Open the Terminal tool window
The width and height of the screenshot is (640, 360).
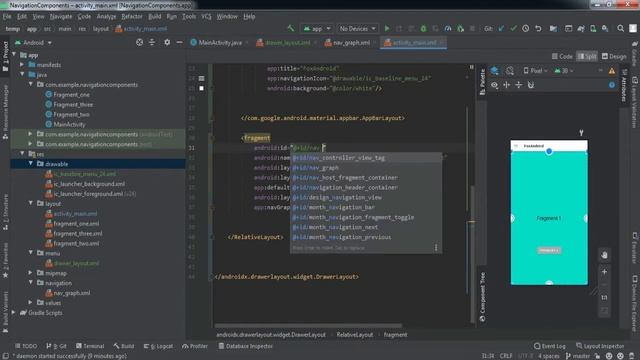click(90, 346)
